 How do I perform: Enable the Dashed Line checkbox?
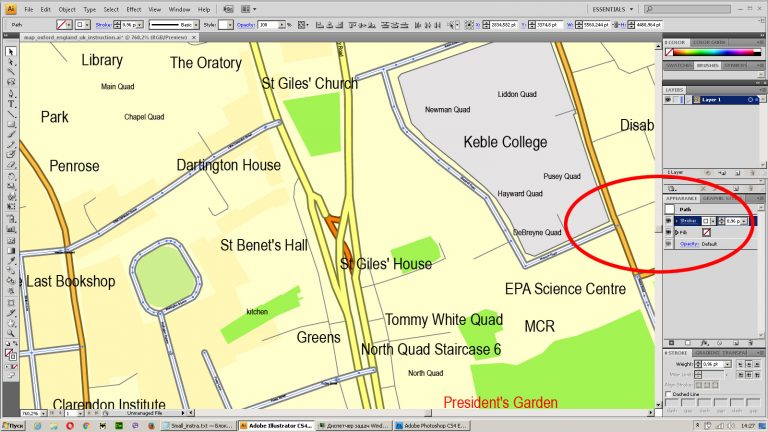[x=669, y=395]
